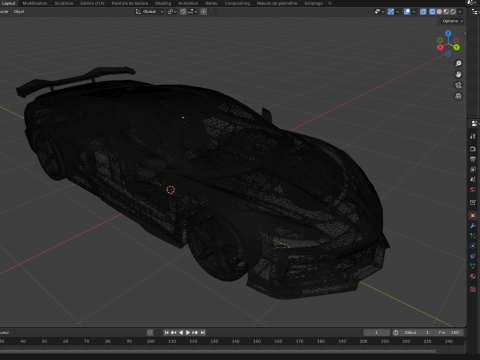Viewport: 480px width, 360px height.
Task: Toggle viewport gizmos display
Action: tap(391, 12)
